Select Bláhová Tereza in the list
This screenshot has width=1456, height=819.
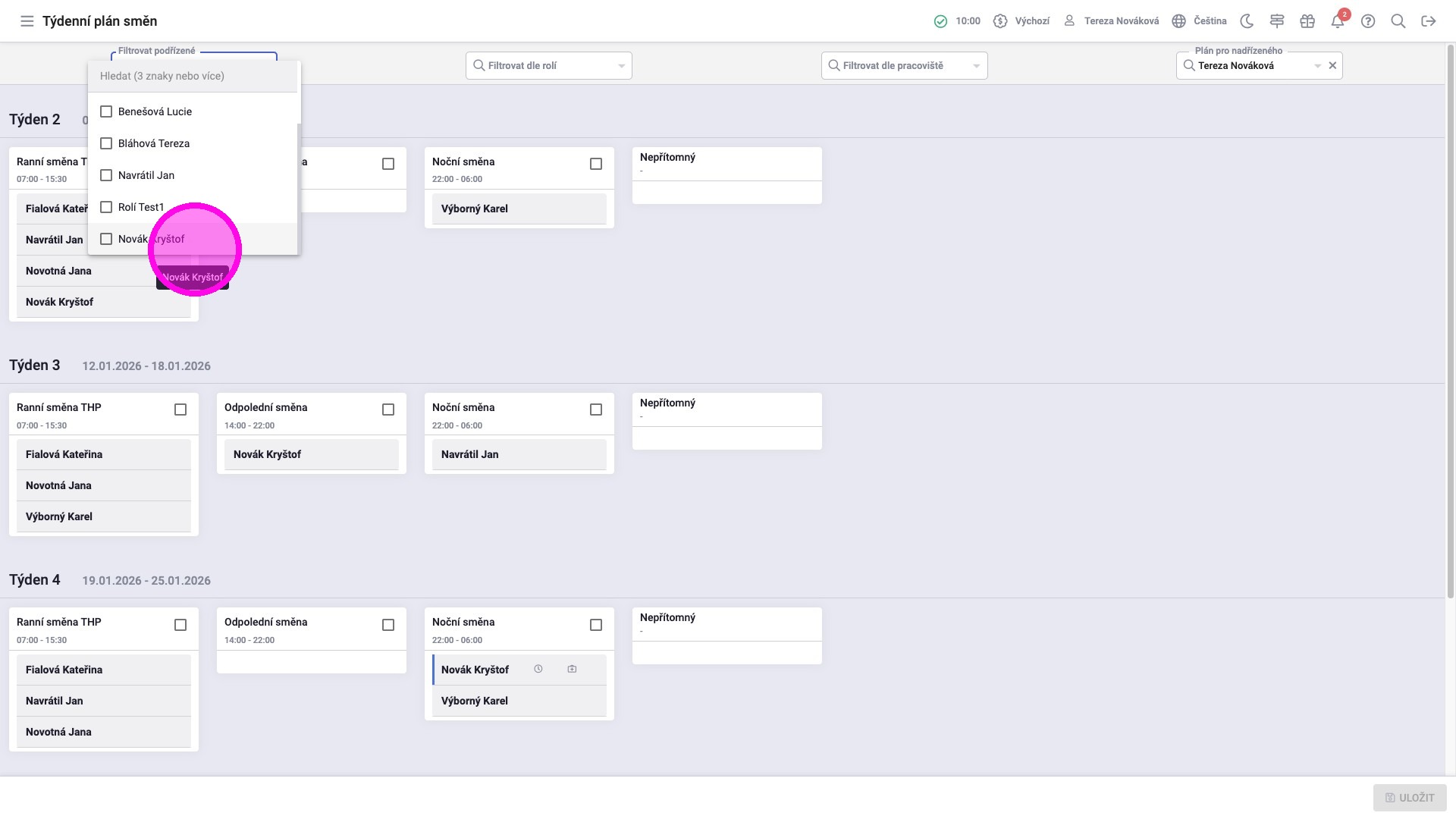tap(153, 143)
